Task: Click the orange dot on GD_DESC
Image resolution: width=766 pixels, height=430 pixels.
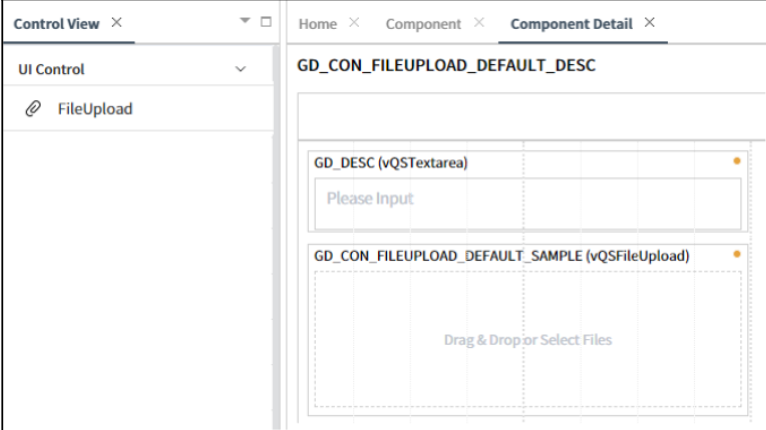Action: tap(737, 161)
